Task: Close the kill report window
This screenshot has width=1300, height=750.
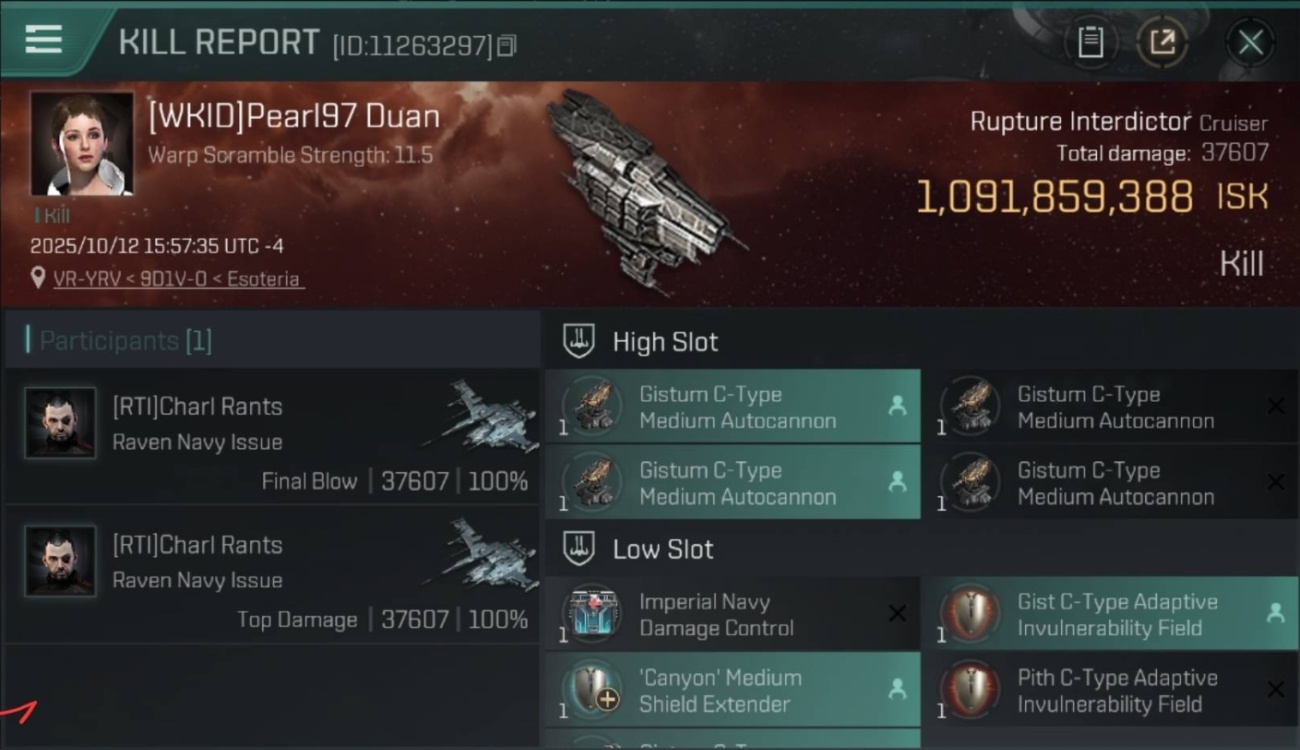Action: pyautogui.click(x=1250, y=42)
